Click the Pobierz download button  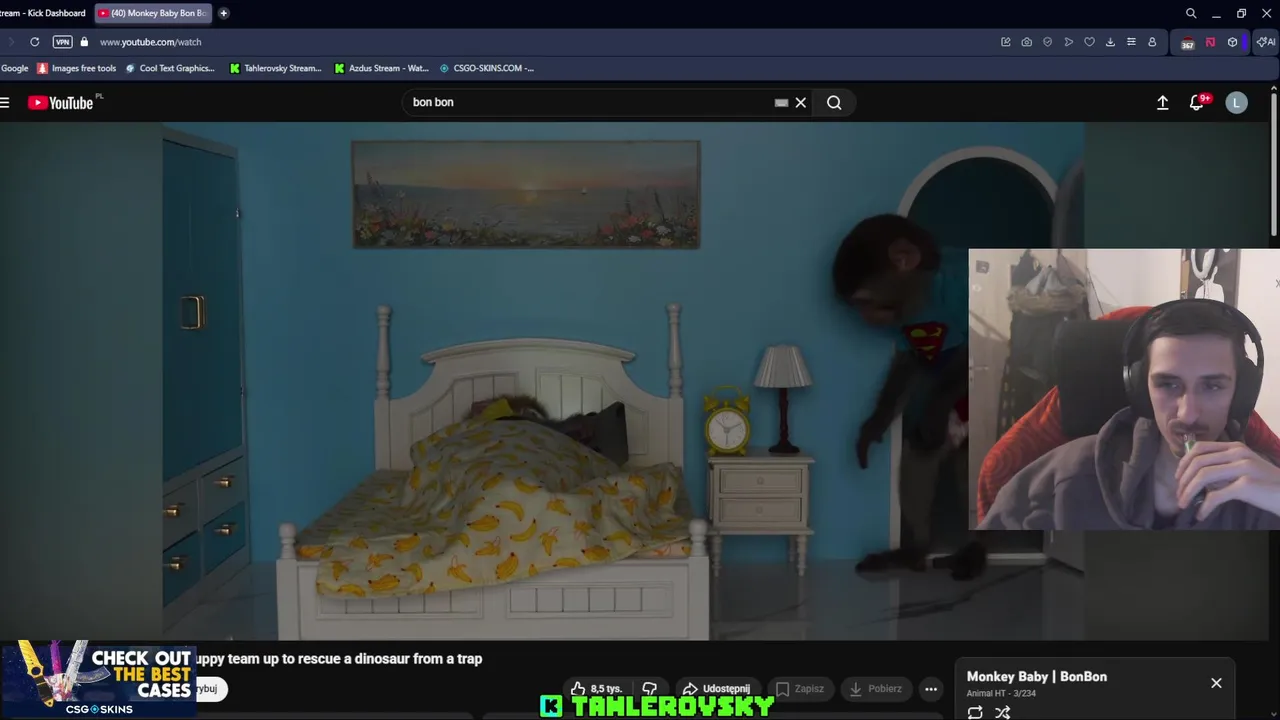875,688
